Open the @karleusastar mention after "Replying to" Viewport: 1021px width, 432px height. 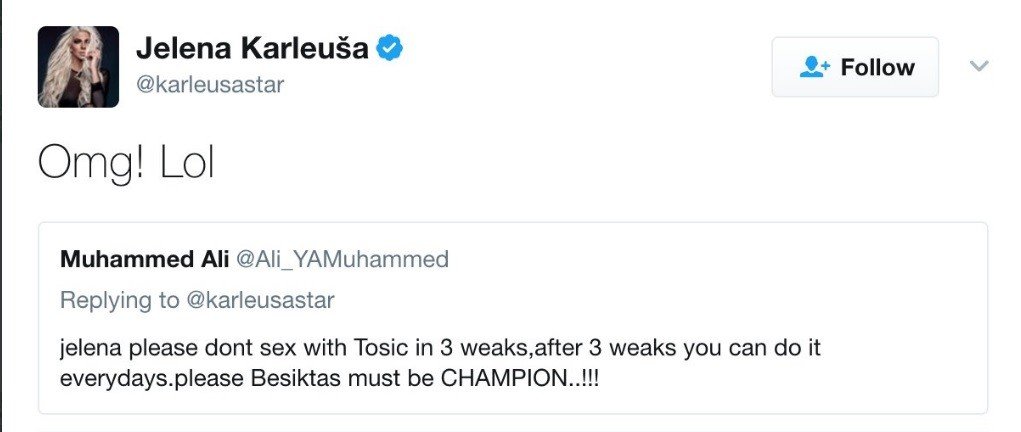click(260, 300)
